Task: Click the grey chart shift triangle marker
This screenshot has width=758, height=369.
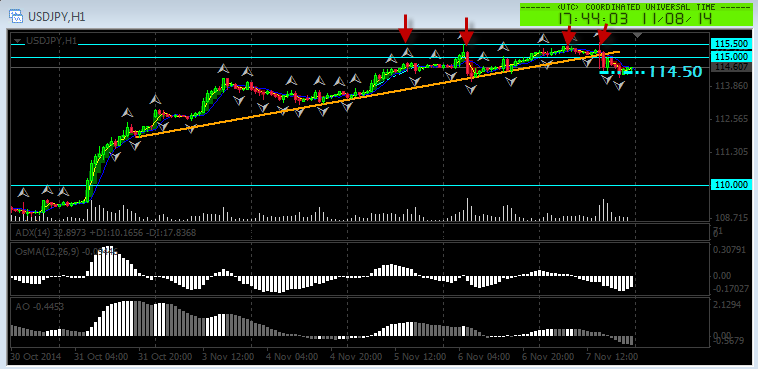Action: tap(638, 35)
